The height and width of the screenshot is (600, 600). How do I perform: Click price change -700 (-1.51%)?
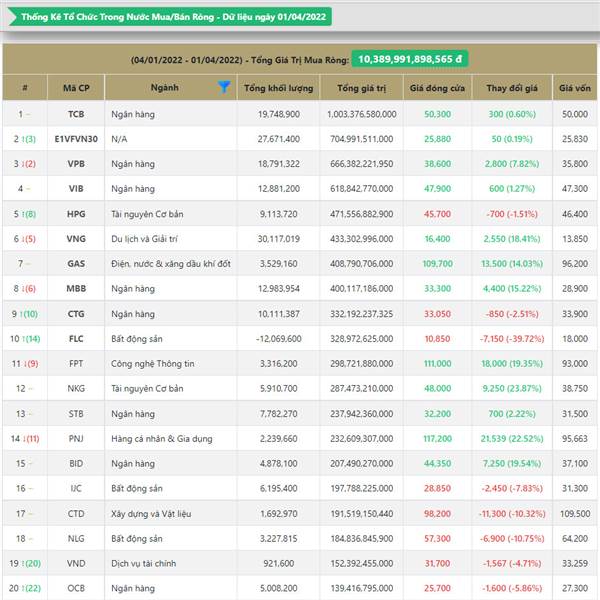coord(512,214)
